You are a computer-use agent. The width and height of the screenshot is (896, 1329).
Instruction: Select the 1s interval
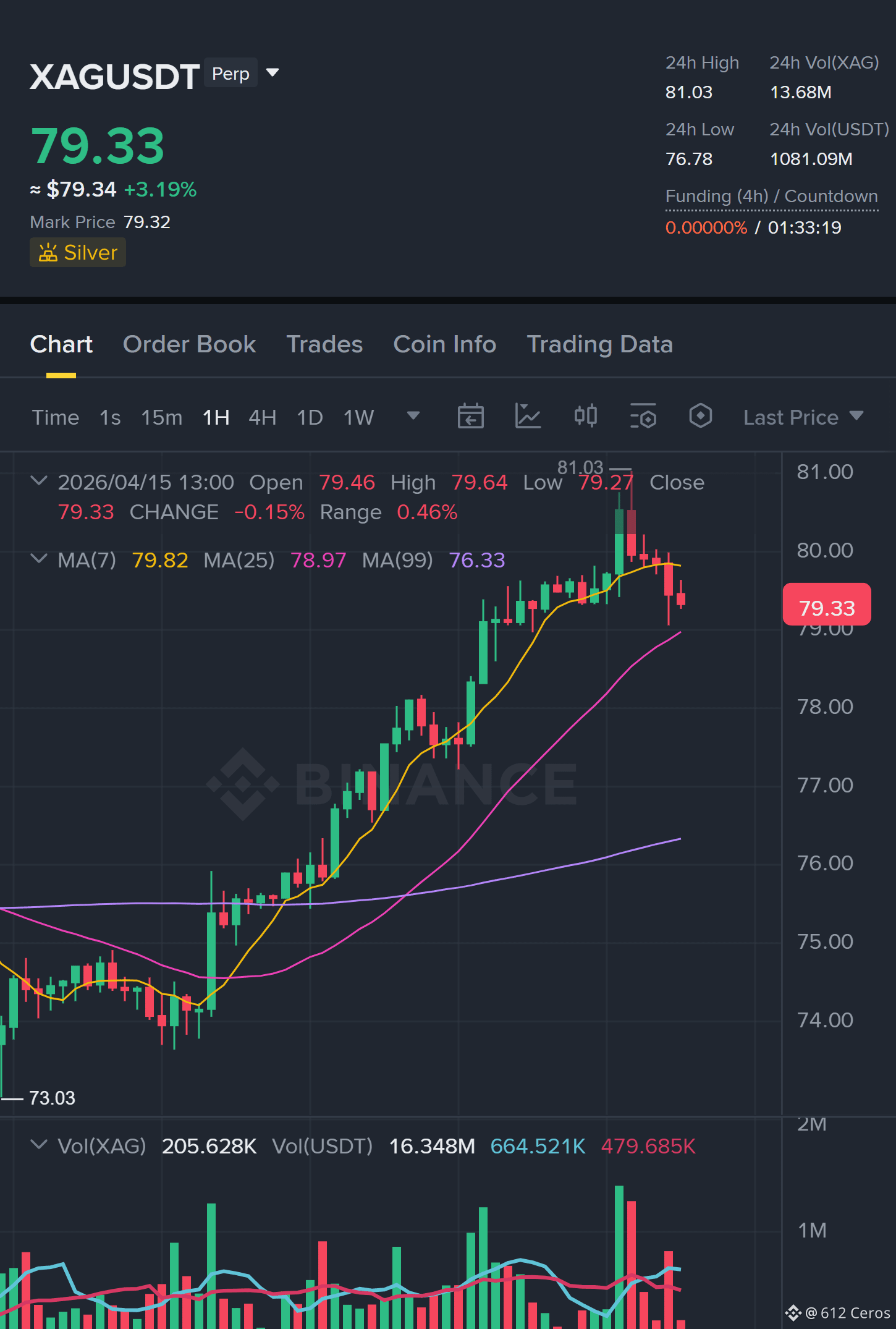click(110, 418)
